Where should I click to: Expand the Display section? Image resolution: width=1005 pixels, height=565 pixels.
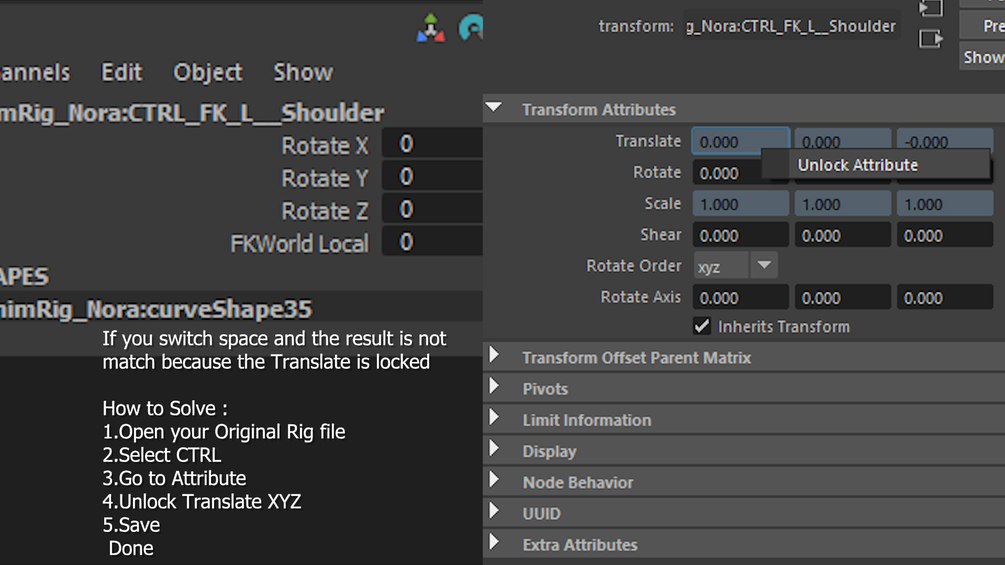494,450
